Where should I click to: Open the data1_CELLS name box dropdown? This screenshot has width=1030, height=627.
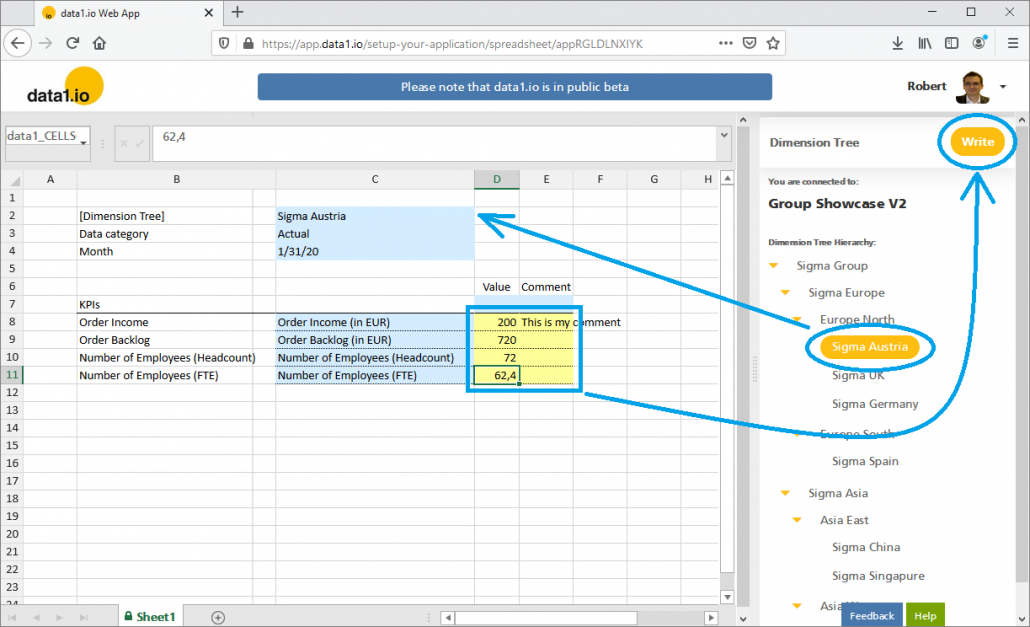[x=84, y=142]
